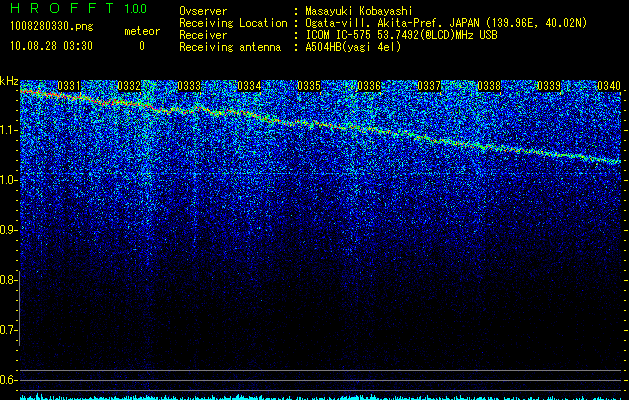This screenshot has width=629, height=400.
Task: Click the 1.0 frequency axis label
Action: click(x=6, y=180)
